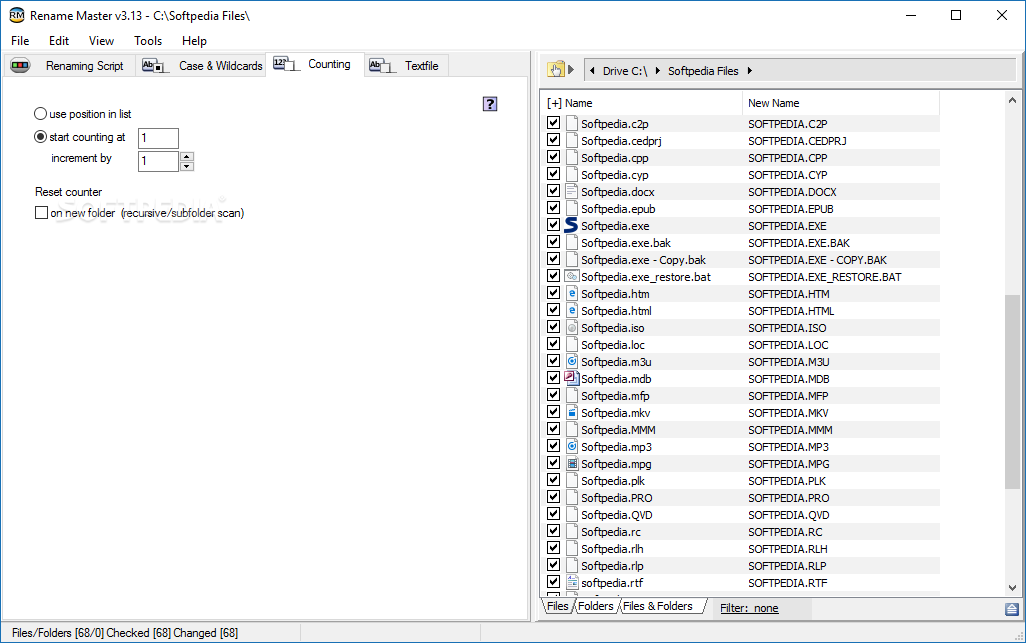Click the Drive C:\ breadcrumb

625,71
